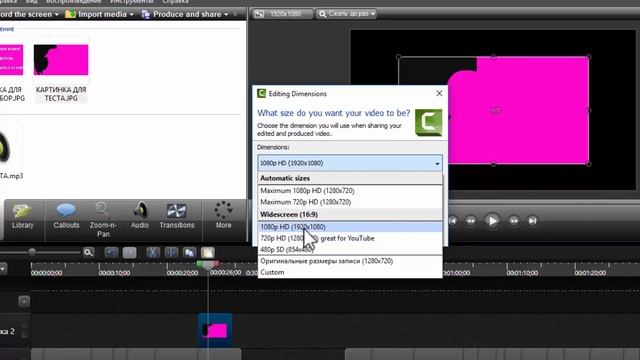Click the Paste icon in timeline toolbar

pos(207,253)
